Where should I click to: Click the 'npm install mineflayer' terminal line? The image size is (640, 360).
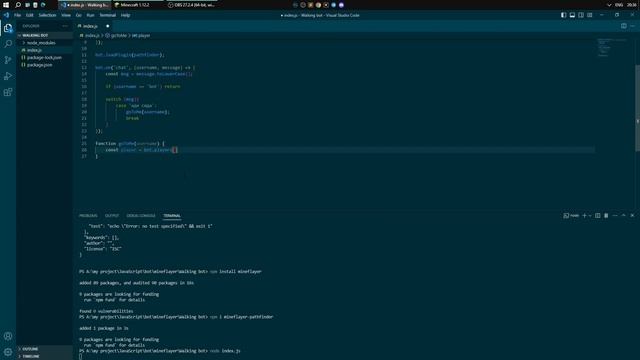[x=170, y=271]
